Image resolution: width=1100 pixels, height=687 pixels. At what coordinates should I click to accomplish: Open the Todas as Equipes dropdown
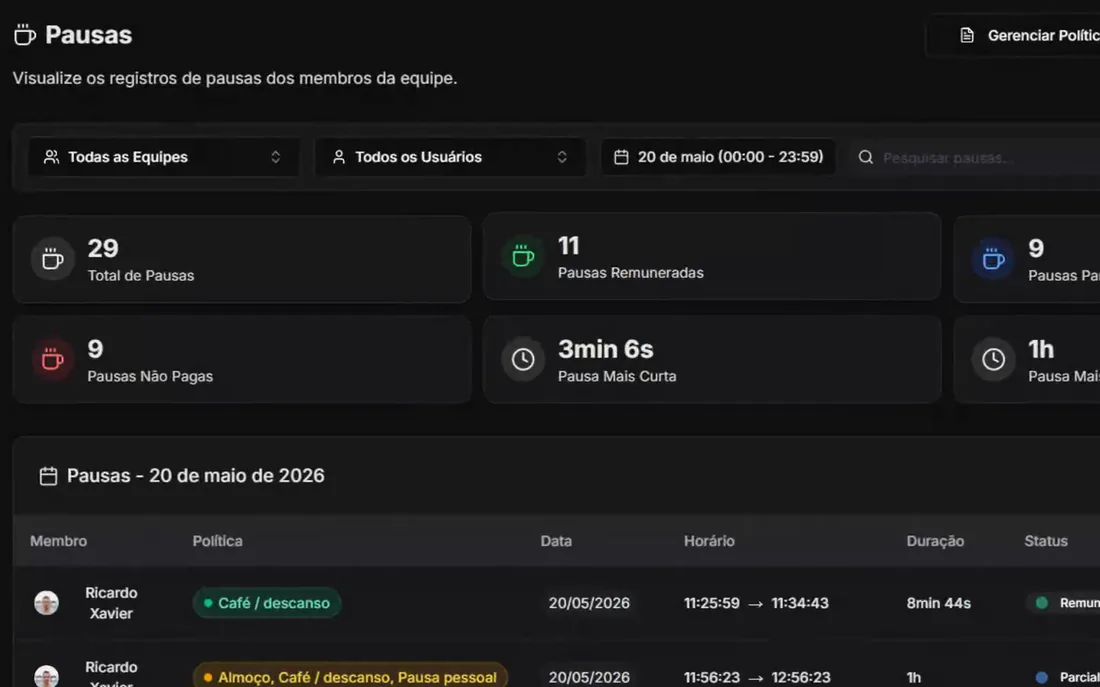(163, 157)
